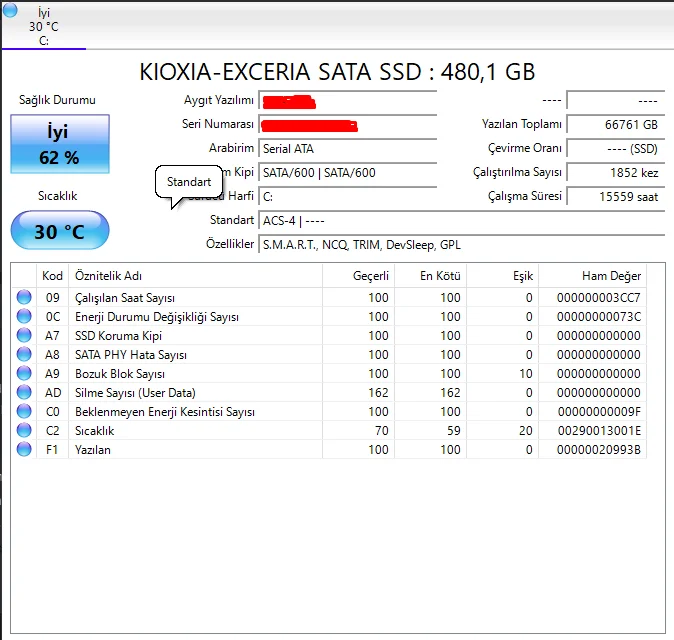Click the Öznitelik Adı column header
This screenshot has height=640, width=674.
(195, 276)
